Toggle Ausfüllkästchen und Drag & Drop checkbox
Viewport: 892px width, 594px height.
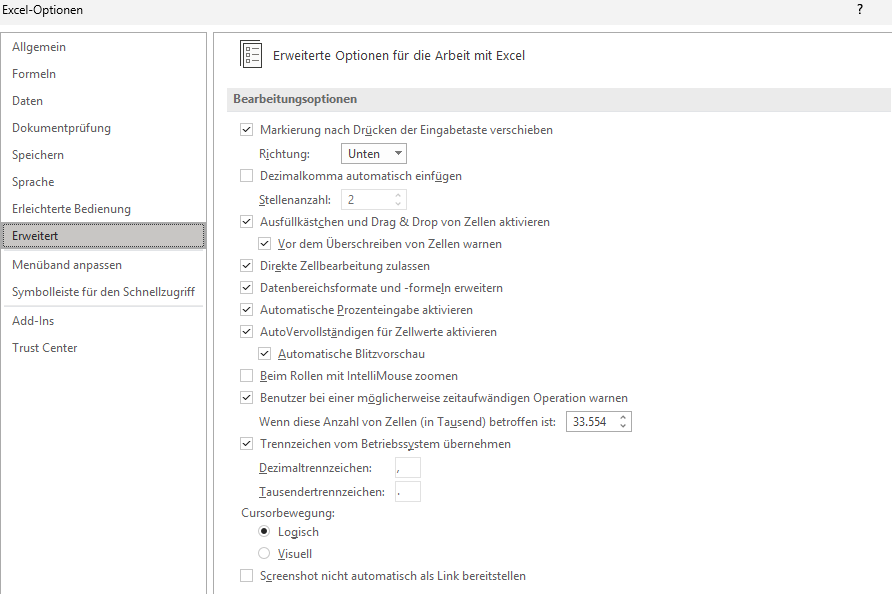pos(246,222)
